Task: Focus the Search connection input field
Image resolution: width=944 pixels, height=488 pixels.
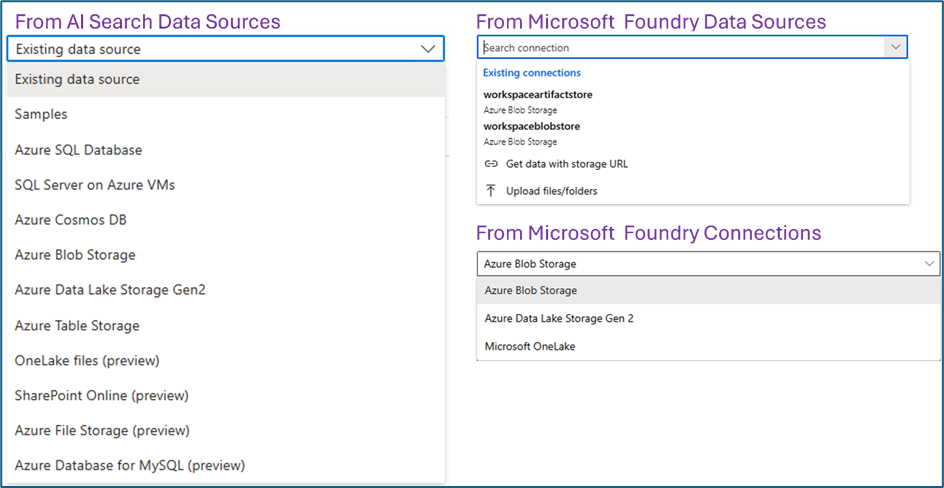Action: coord(681,47)
